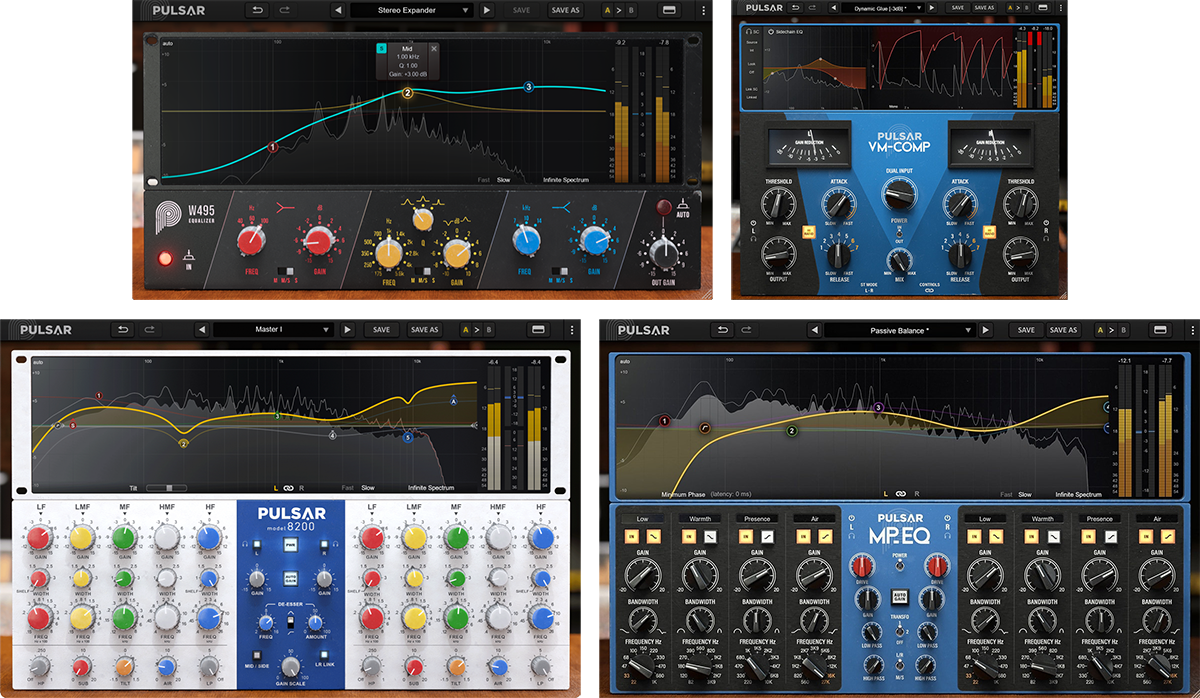
Task: Click previous preset arrow beside Master I
Action: click(201, 329)
